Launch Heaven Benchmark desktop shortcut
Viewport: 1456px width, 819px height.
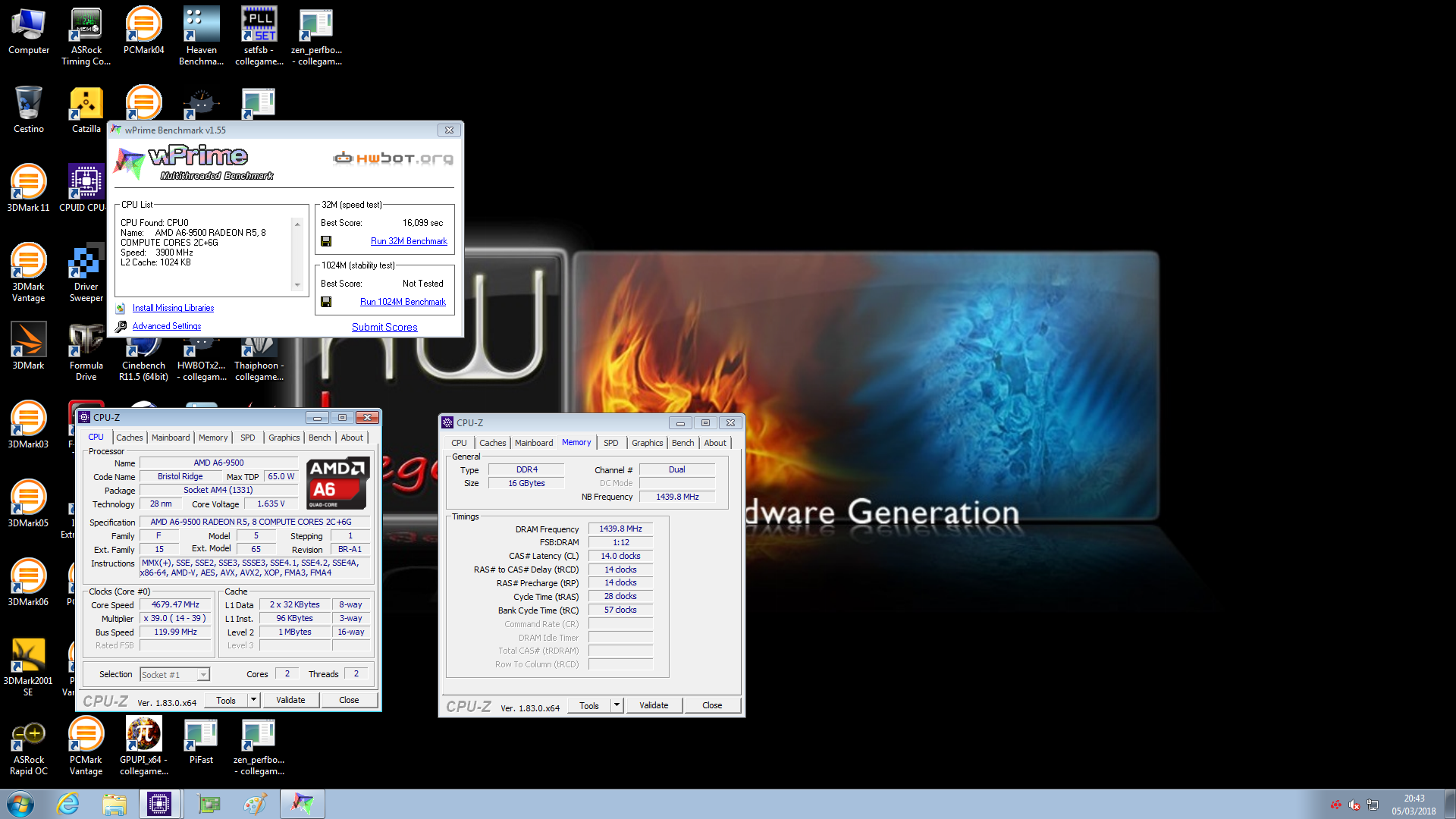pos(202,36)
